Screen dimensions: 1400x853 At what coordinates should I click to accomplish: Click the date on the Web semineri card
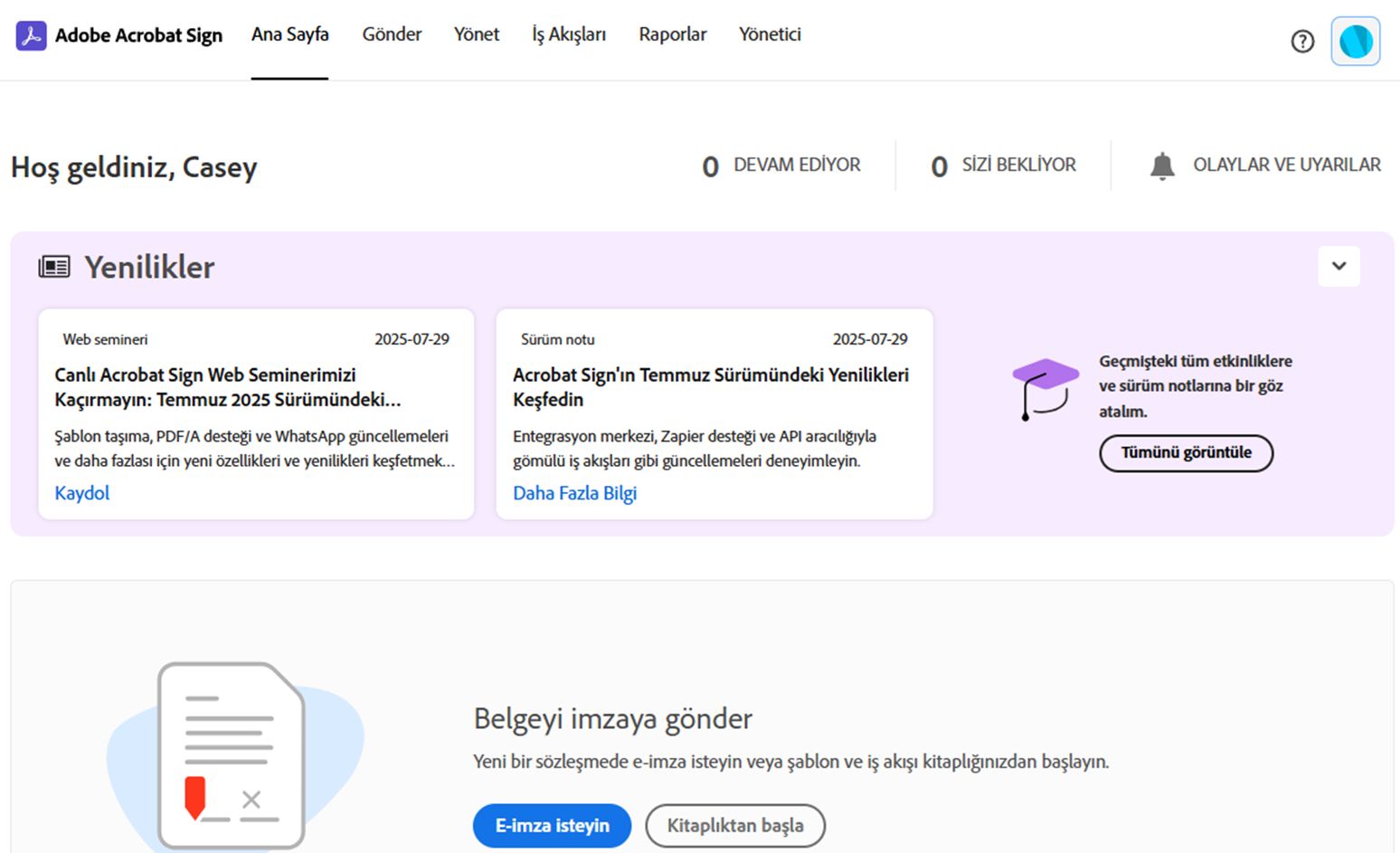[x=412, y=339]
